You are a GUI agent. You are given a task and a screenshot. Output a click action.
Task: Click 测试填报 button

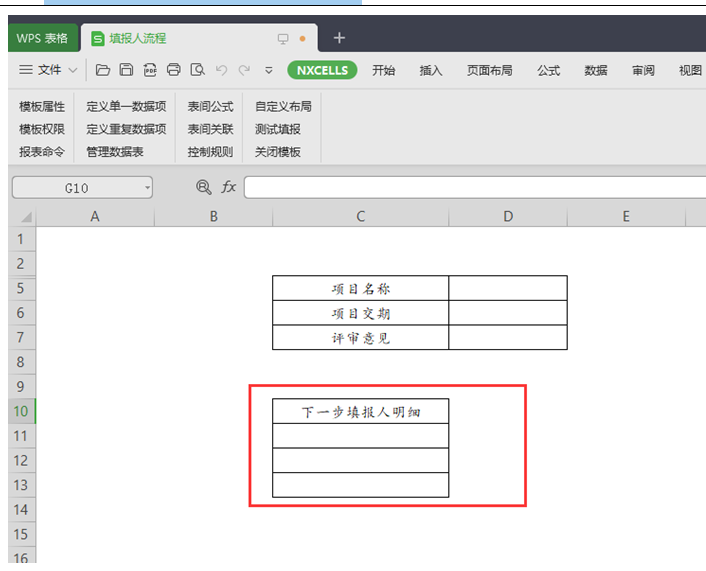pyautogui.click(x=277, y=129)
